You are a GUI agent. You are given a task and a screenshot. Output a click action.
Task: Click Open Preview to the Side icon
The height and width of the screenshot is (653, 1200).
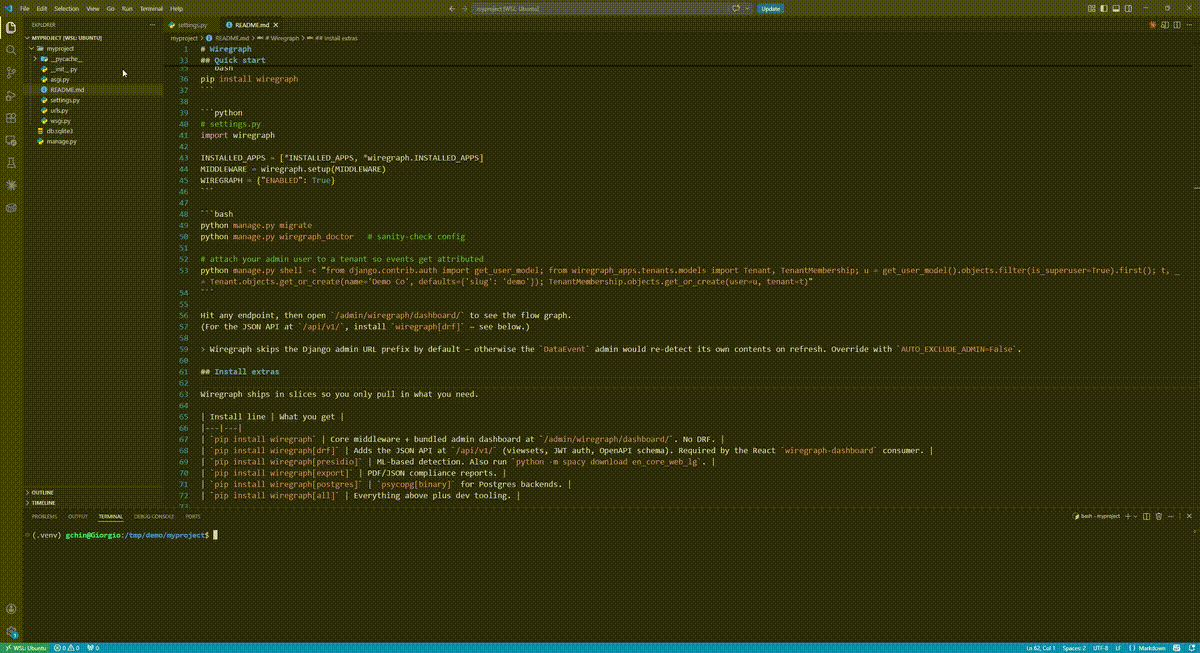[x=1165, y=25]
